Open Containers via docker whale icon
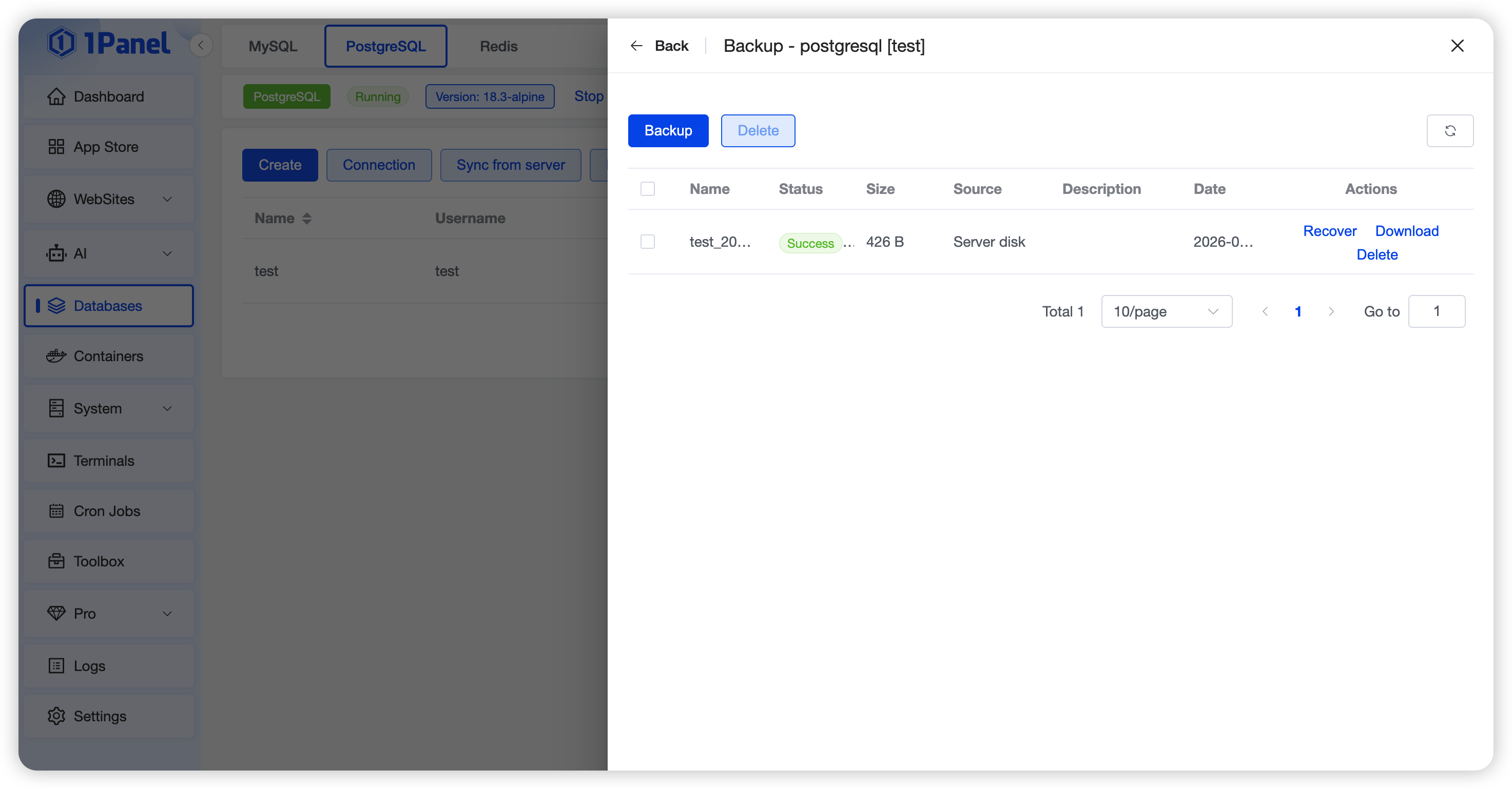 (56, 356)
